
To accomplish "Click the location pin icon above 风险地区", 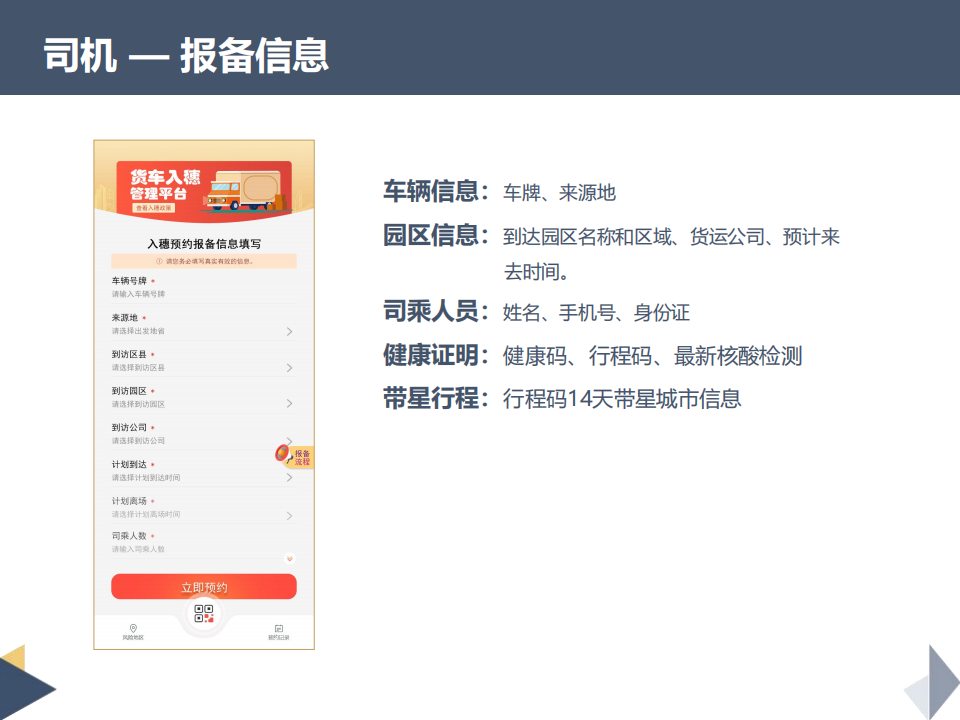I will click(x=133, y=628).
